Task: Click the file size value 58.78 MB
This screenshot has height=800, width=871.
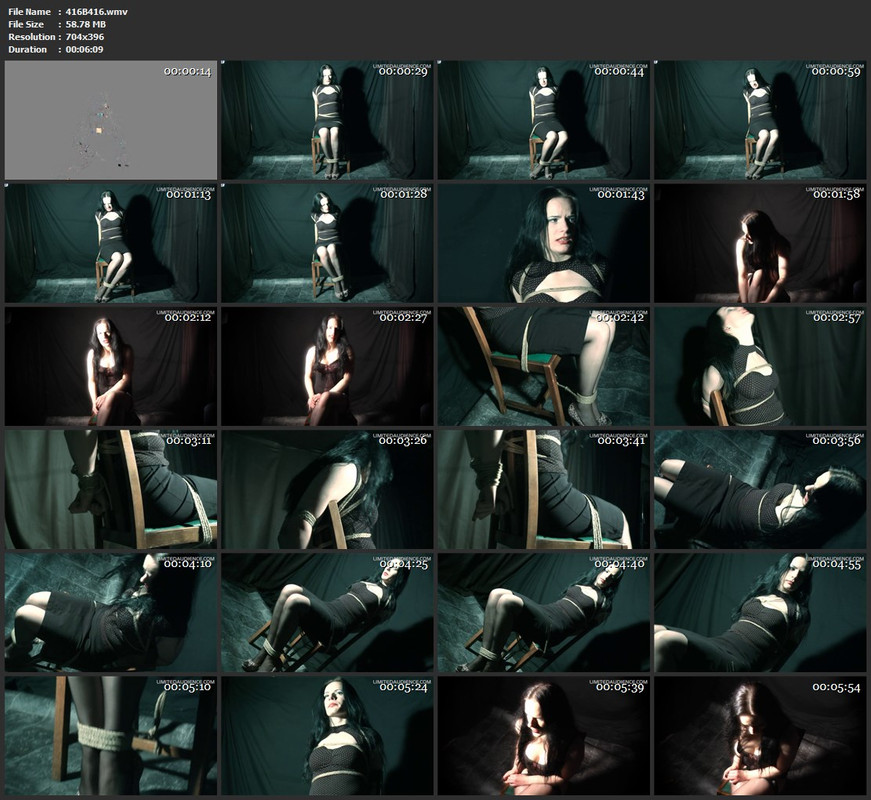Action: [x=86, y=24]
